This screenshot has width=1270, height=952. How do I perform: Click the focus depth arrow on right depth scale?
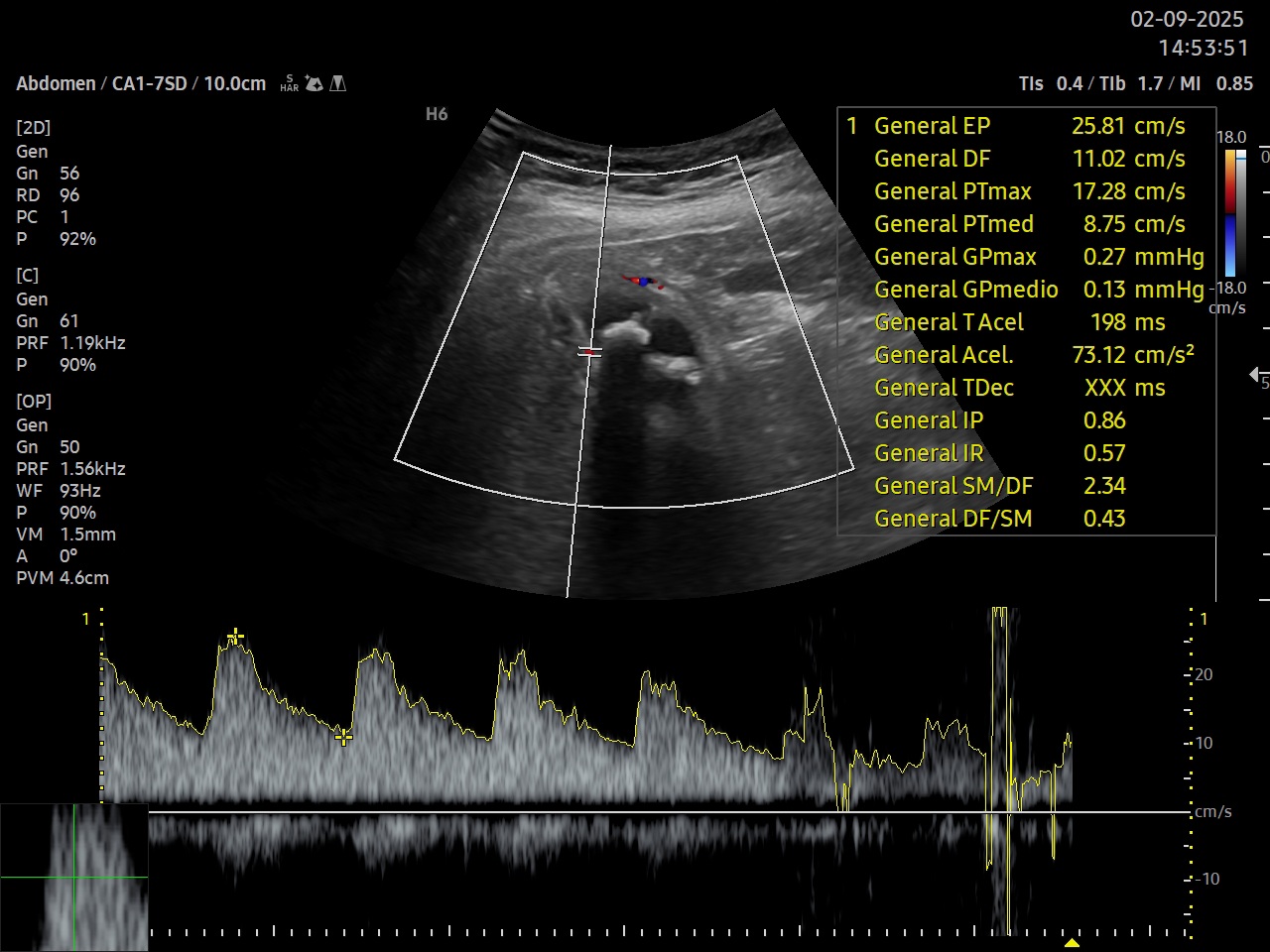(x=1255, y=375)
